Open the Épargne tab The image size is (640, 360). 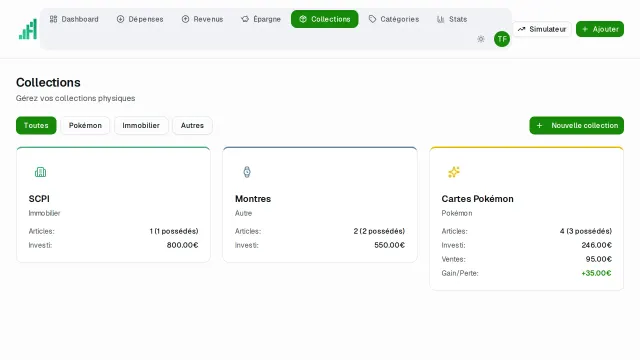coord(261,19)
